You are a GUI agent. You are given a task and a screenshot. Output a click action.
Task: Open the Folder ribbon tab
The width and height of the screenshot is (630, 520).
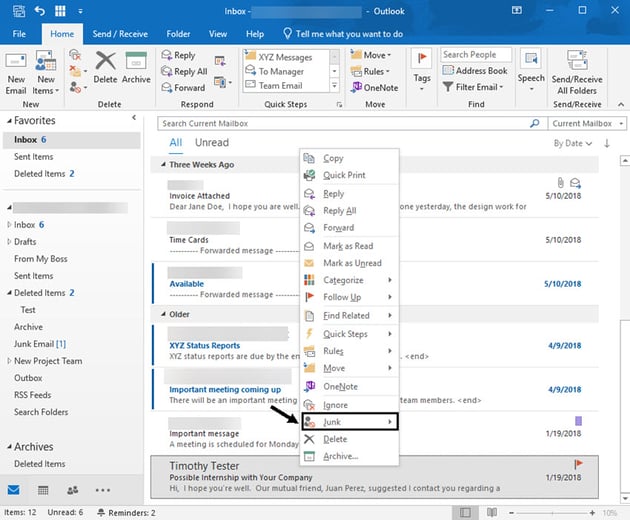click(x=178, y=34)
